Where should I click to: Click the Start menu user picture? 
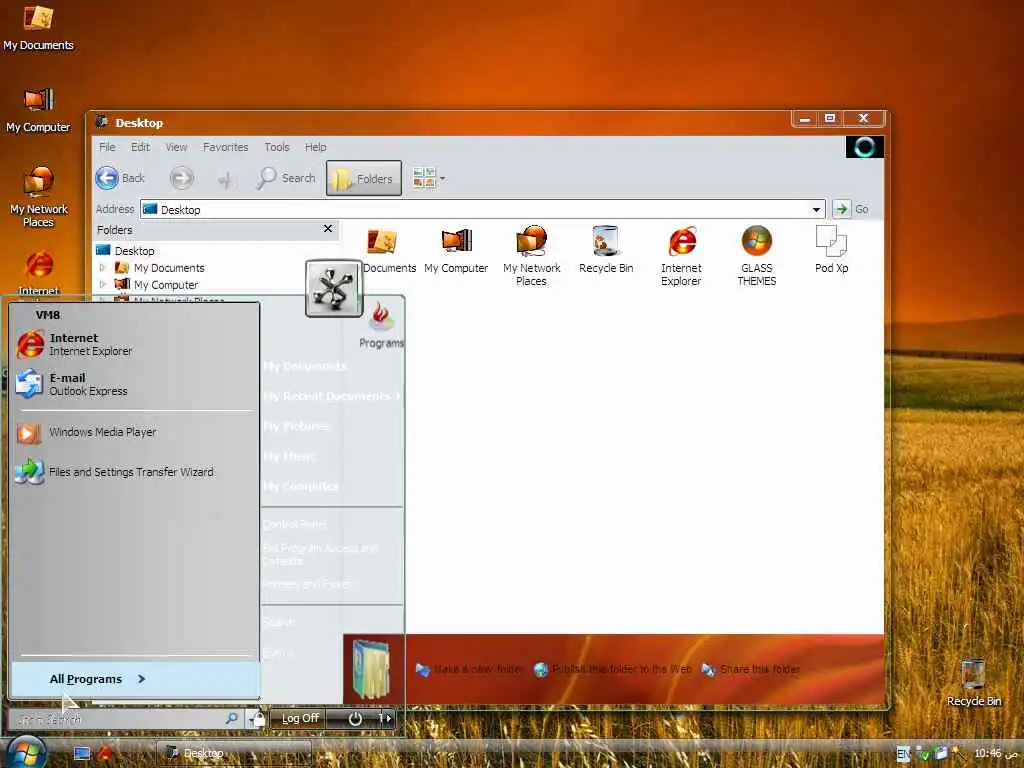tap(334, 288)
